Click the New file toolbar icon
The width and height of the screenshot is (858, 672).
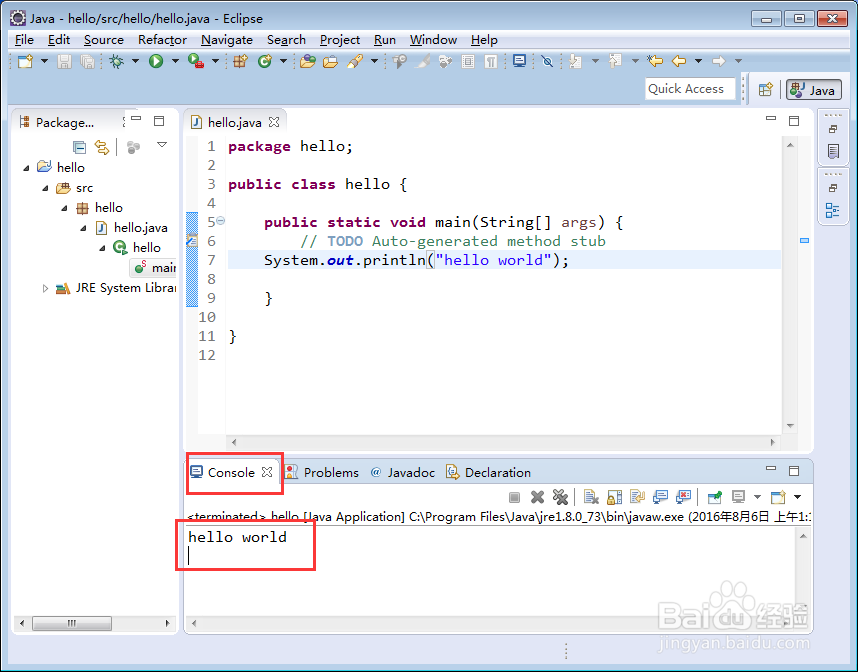[x=25, y=61]
